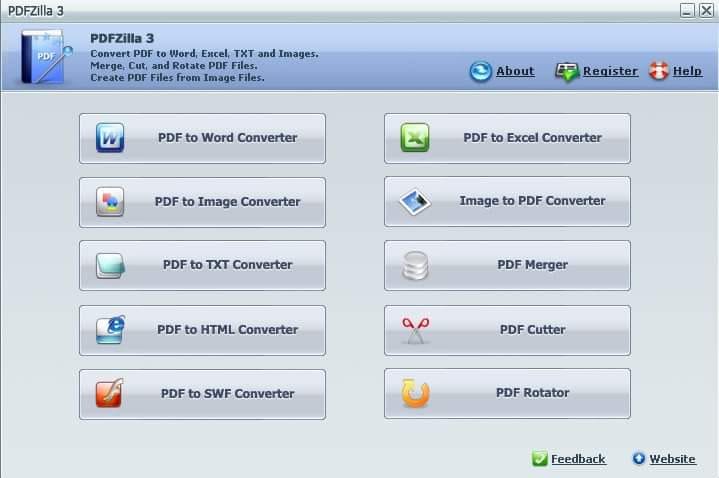Viewport: 719px width, 478px height.
Task: Open the PDF to Excel Converter
Action: click(x=507, y=138)
